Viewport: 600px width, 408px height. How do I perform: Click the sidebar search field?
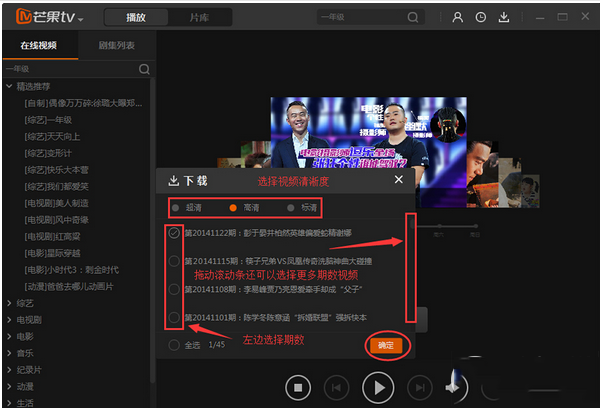tap(71, 69)
